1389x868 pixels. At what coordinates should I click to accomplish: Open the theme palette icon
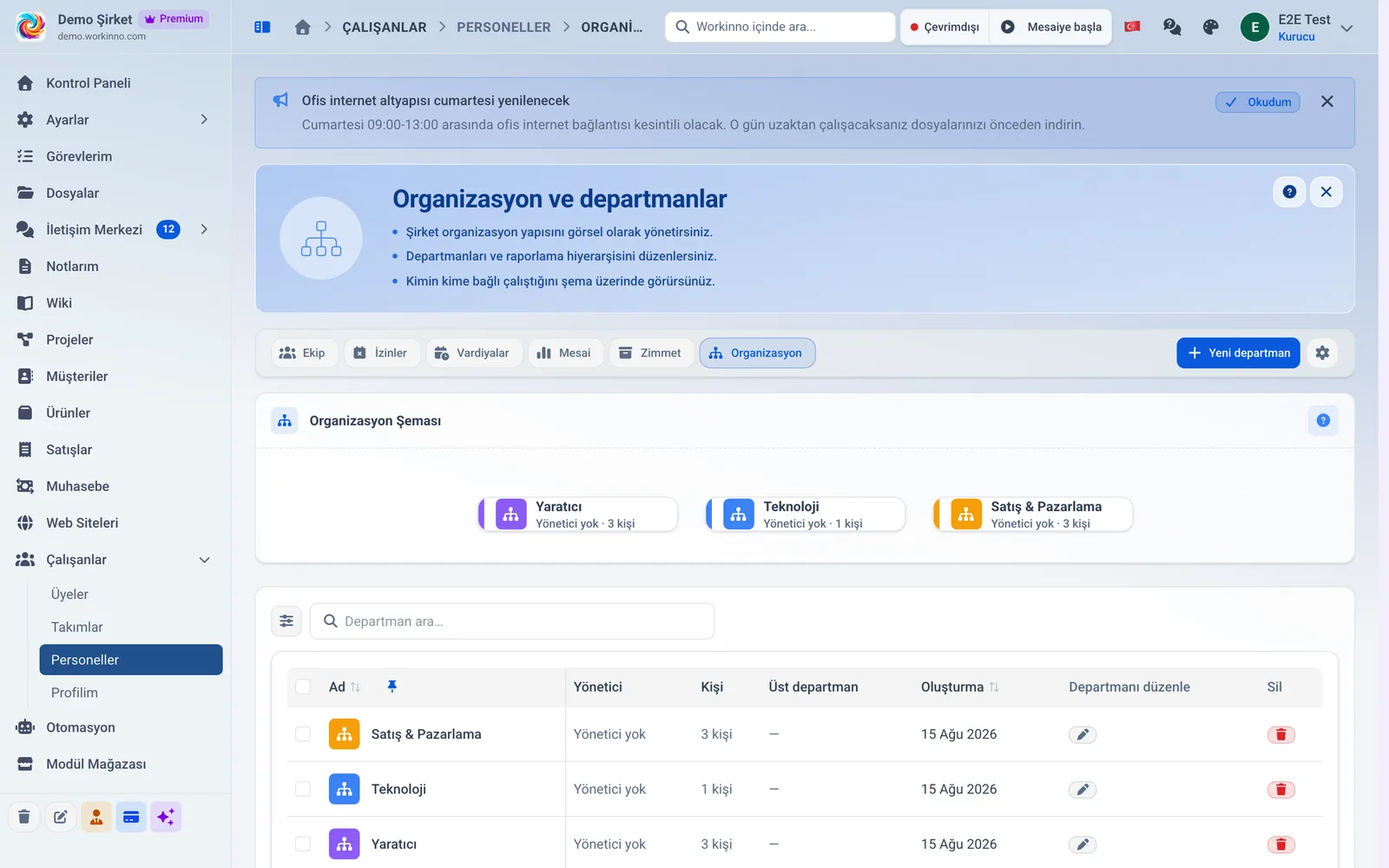tap(1211, 27)
